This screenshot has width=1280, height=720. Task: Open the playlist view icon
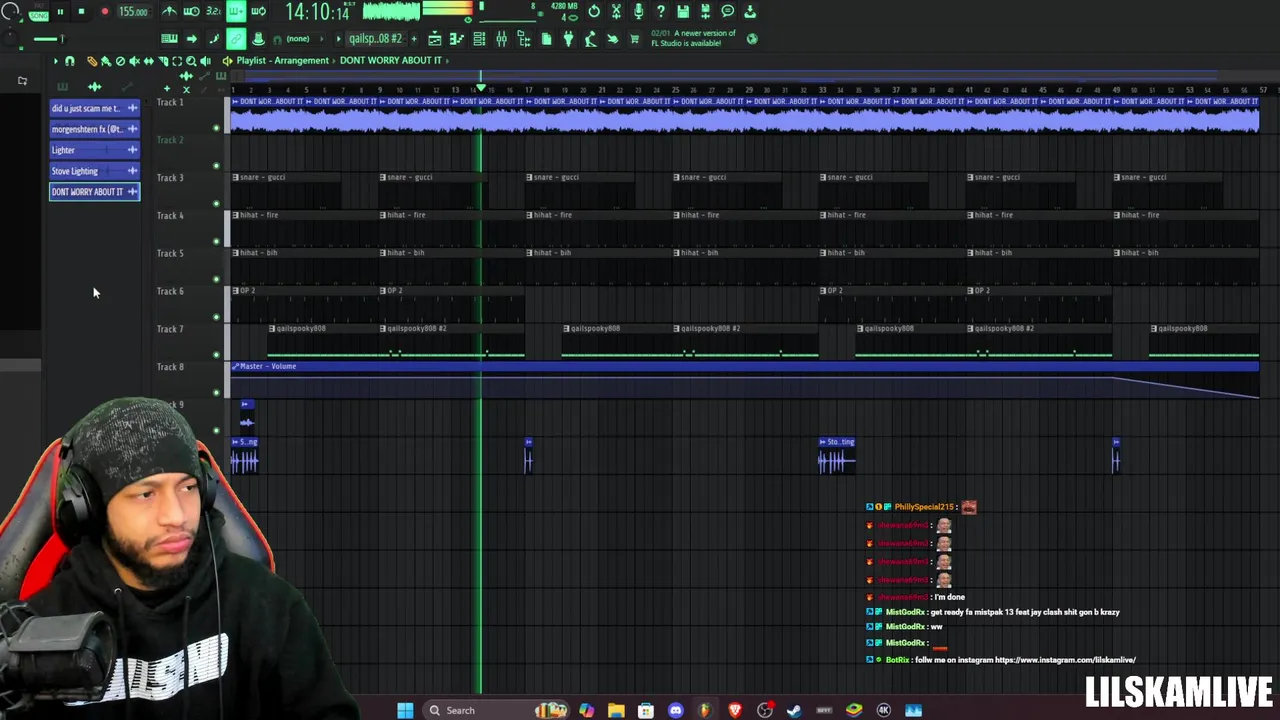(x=435, y=39)
